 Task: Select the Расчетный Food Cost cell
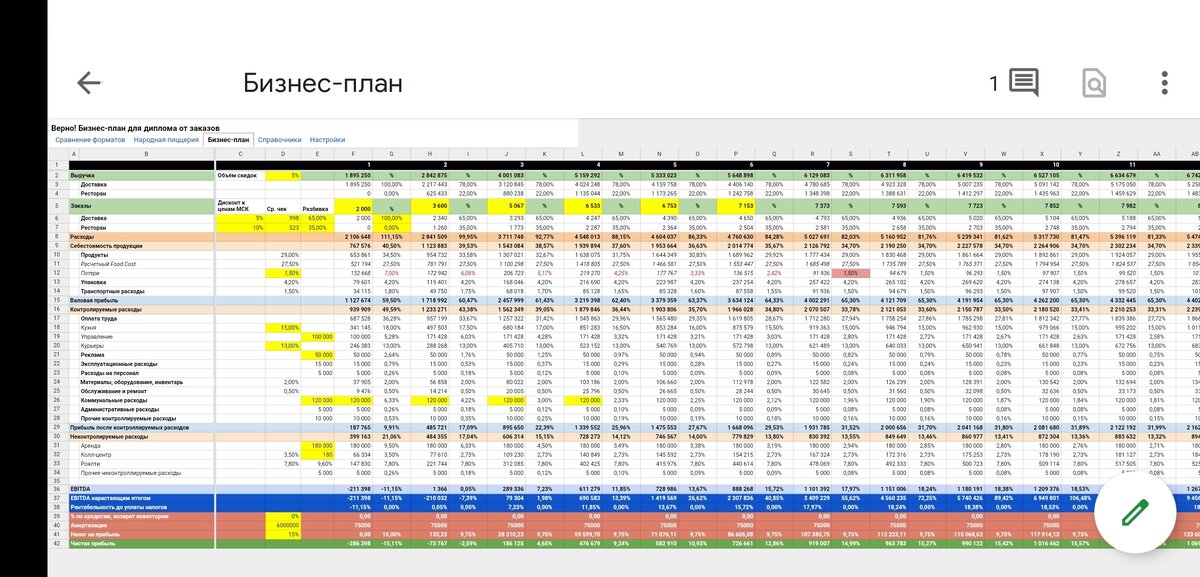click(x=110, y=263)
